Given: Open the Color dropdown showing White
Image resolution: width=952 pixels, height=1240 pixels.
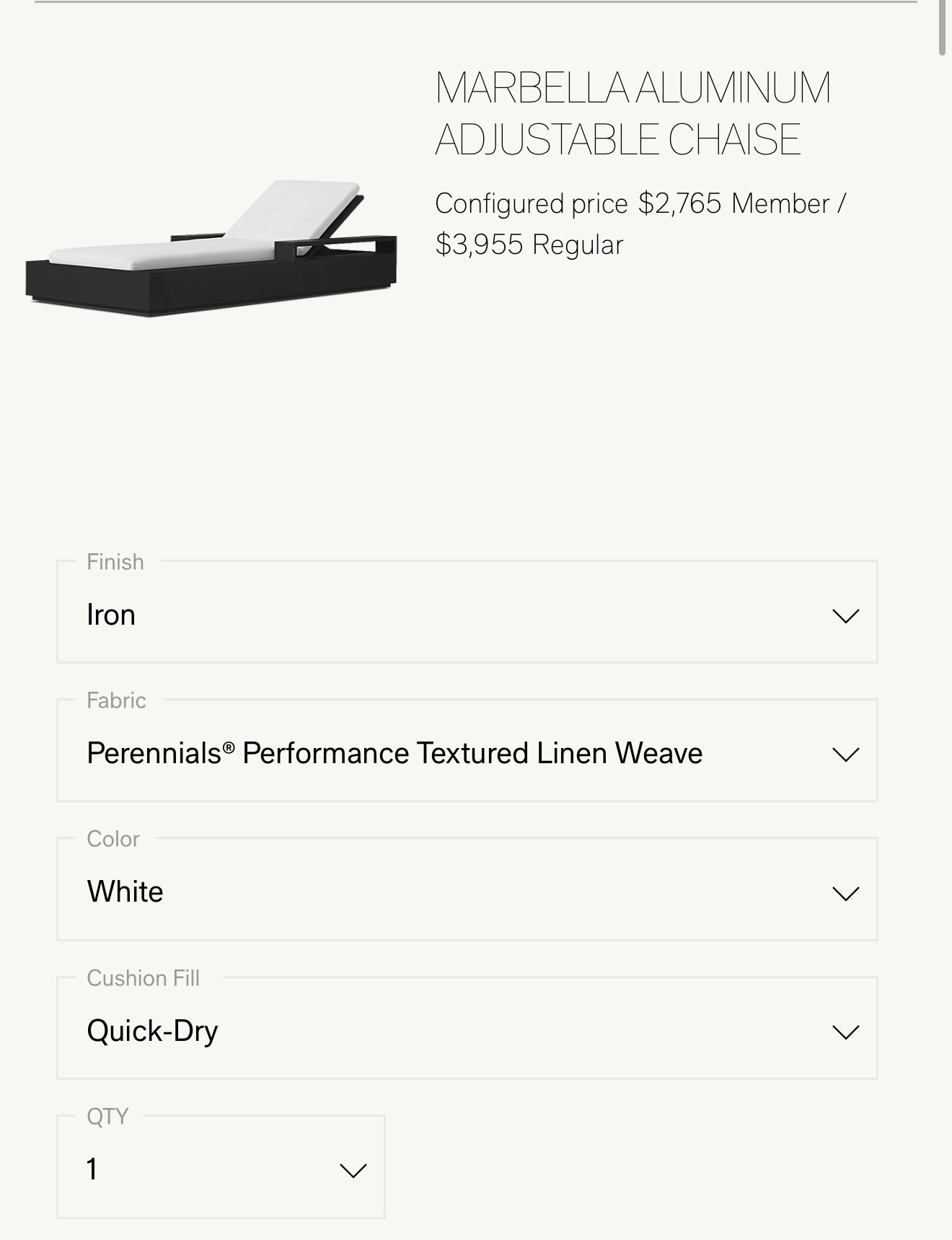Looking at the screenshot, I should click(x=462, y=892).
